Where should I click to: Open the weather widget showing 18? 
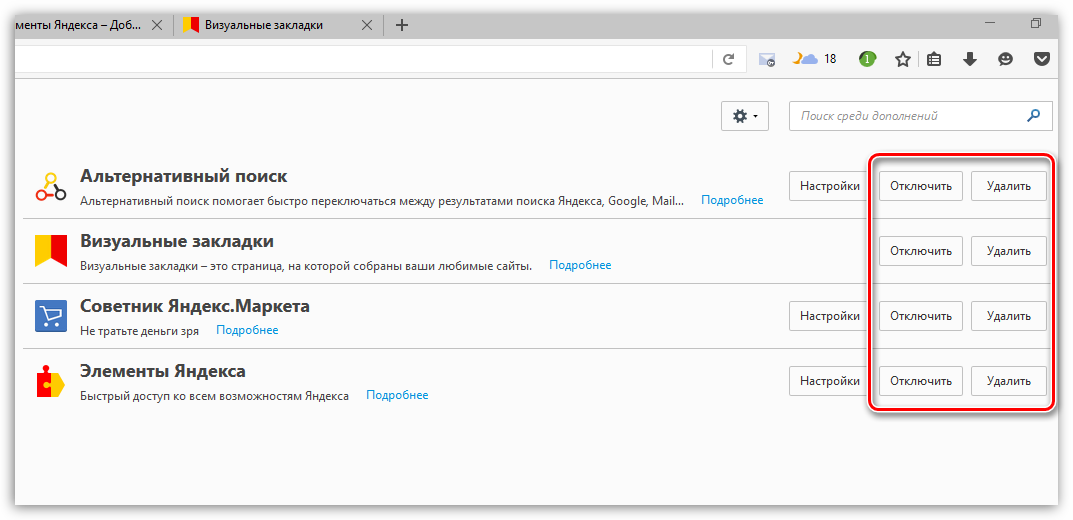(x=815, y=59)
